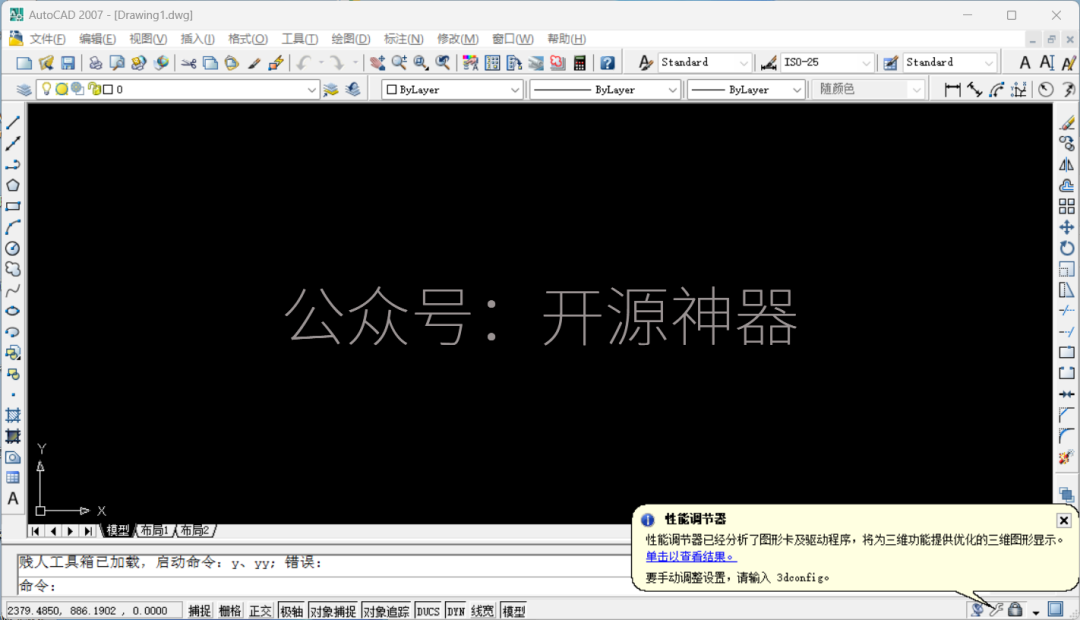Toggle 栅格 grid display
Viewport: 1080px width, 620px height.
pos(230,611)
